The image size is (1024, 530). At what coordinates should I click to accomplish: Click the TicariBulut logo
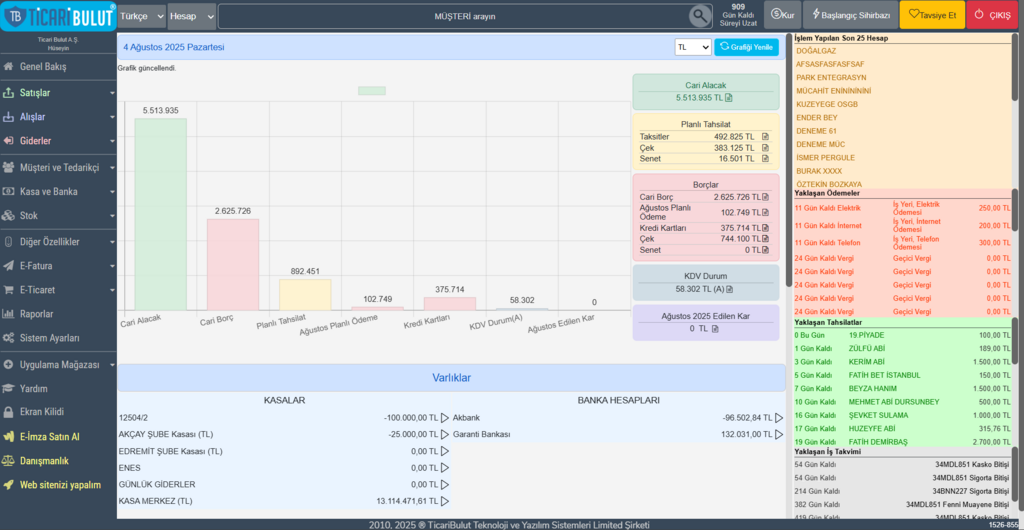tap(57, 16)
